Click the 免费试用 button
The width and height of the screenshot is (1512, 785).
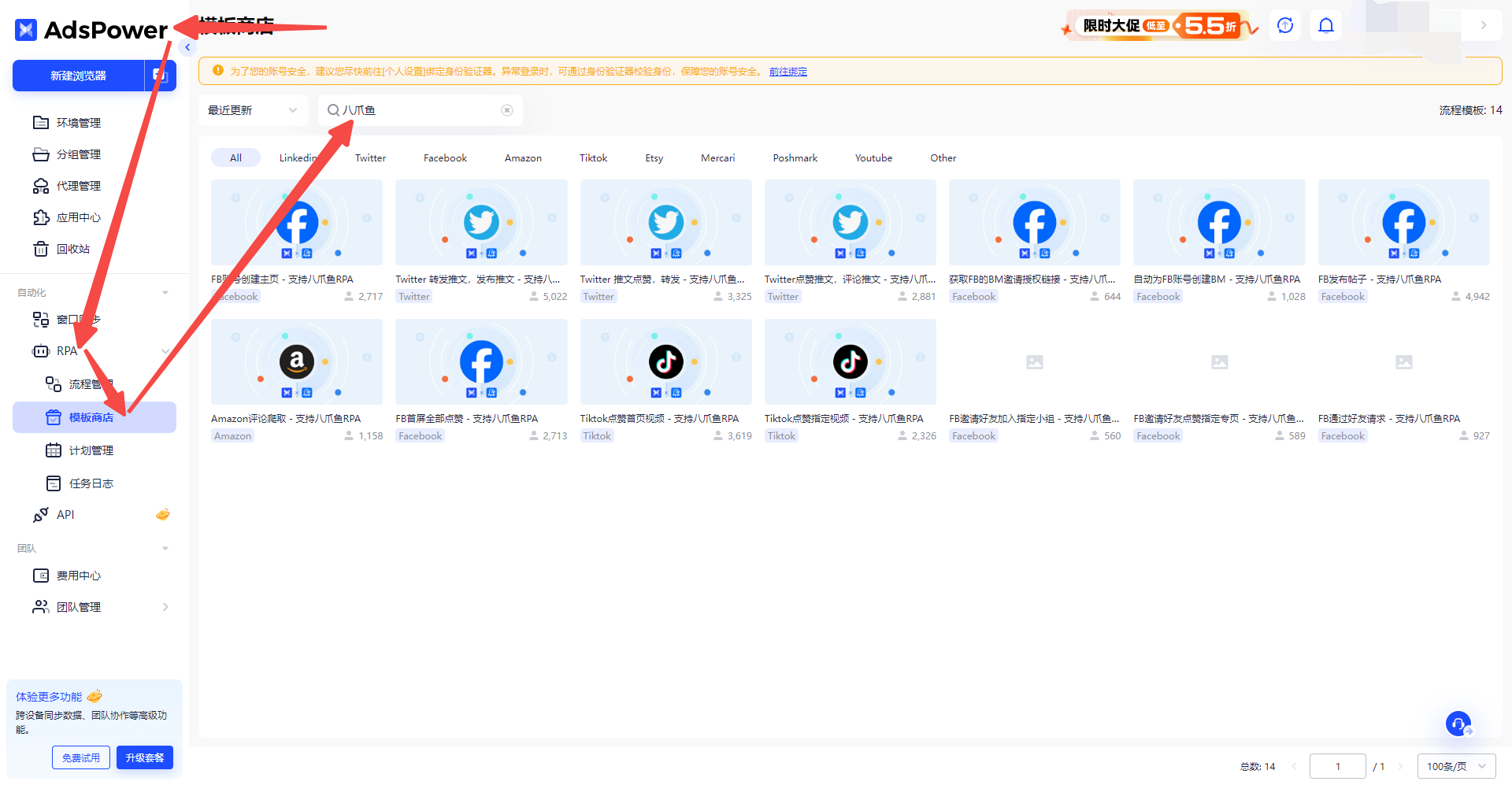click(x=81, y=757)
